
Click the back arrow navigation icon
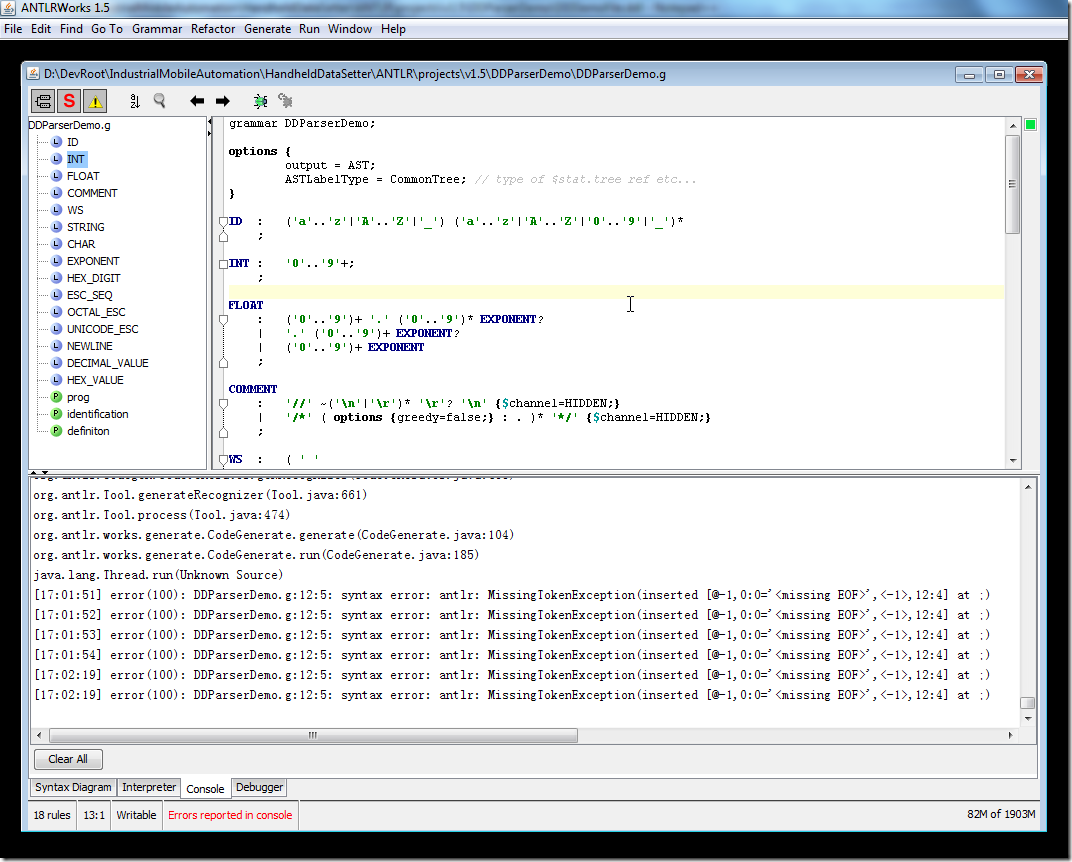click(x=197, y=100)
